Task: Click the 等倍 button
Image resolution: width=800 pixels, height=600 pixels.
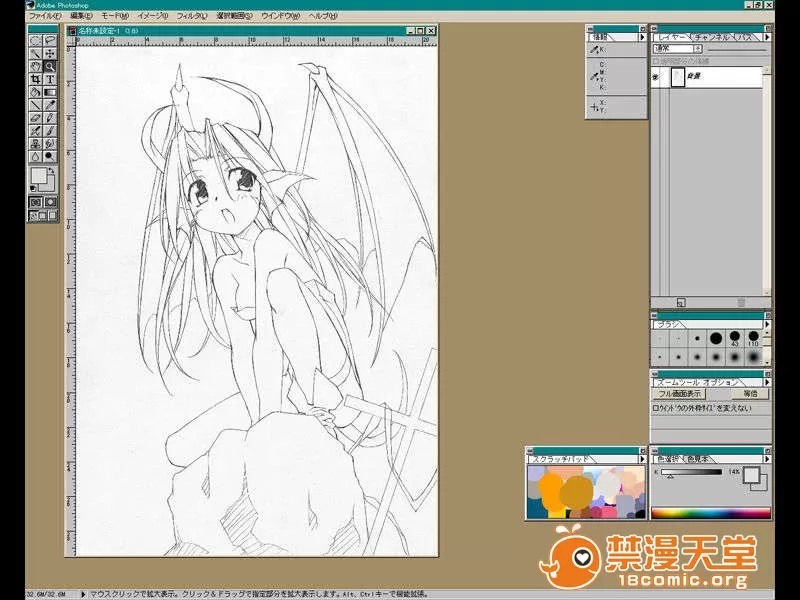Action: 749,394
